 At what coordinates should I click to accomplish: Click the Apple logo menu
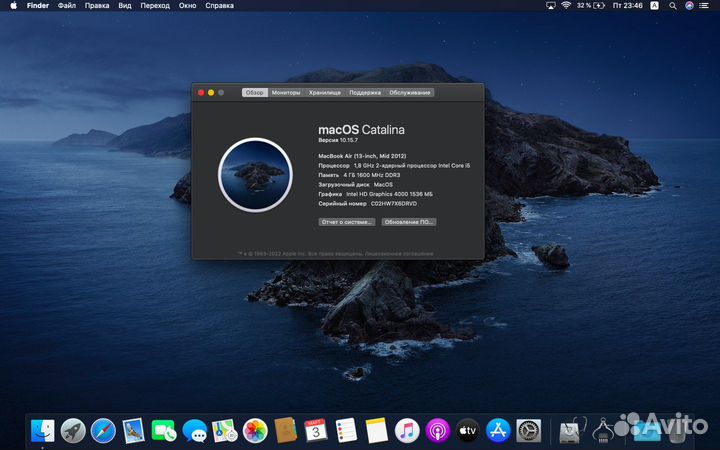pos(13,6)
